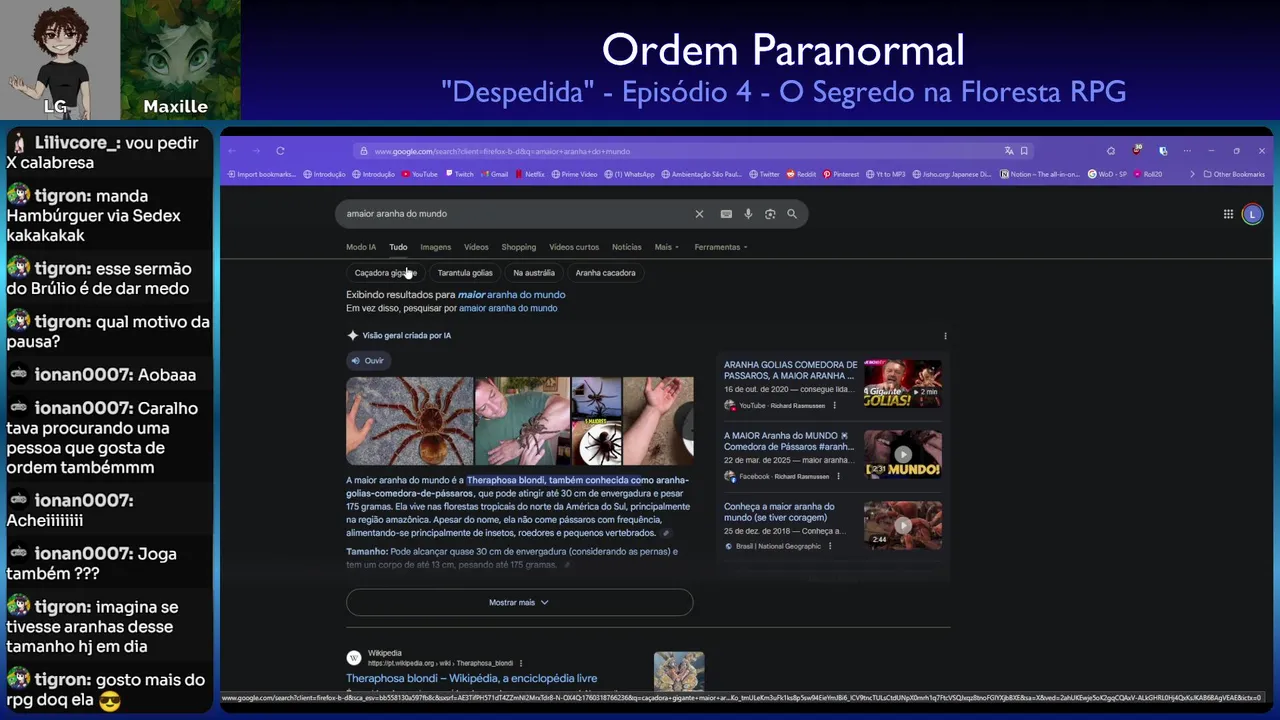Click the translate page icon in address bar
The width and height of the screenshot is (1280, 720).
pos(1009,151)
